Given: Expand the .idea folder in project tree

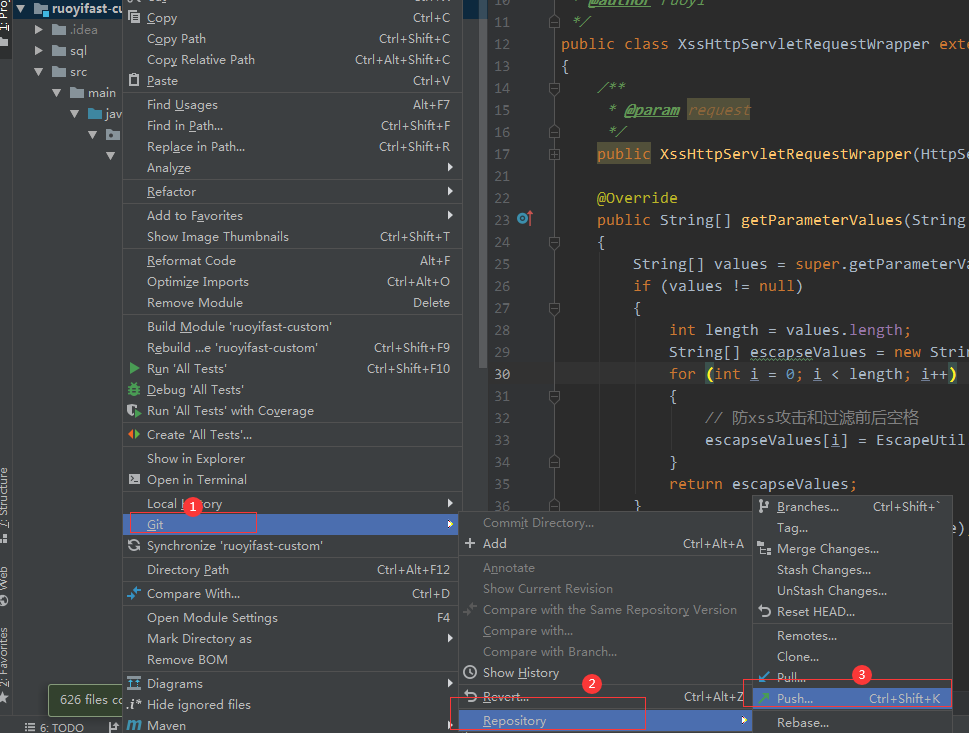Looking at the screenshot, I should 38,30.
